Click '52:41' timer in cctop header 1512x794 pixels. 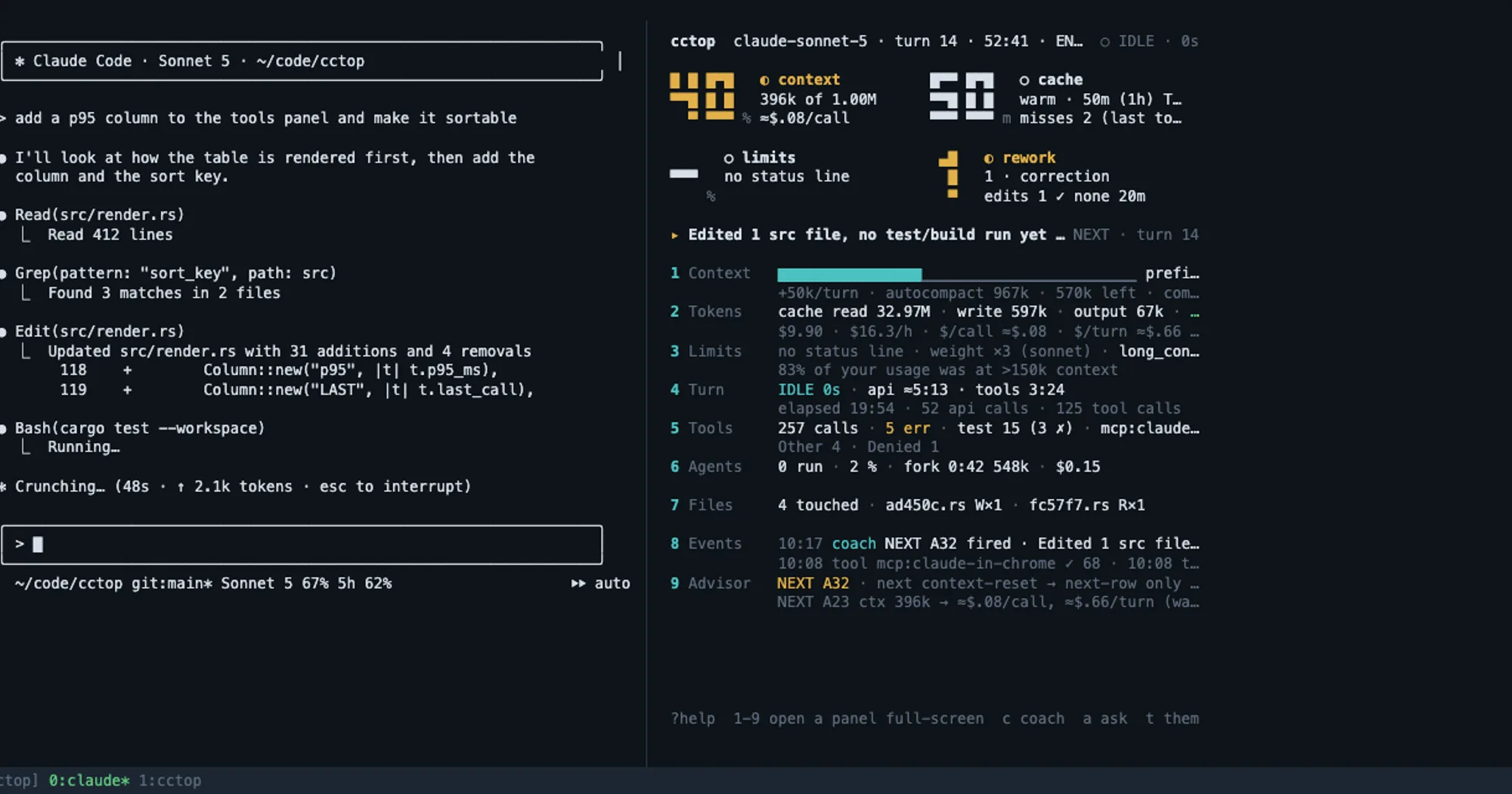coord(1006,41)
